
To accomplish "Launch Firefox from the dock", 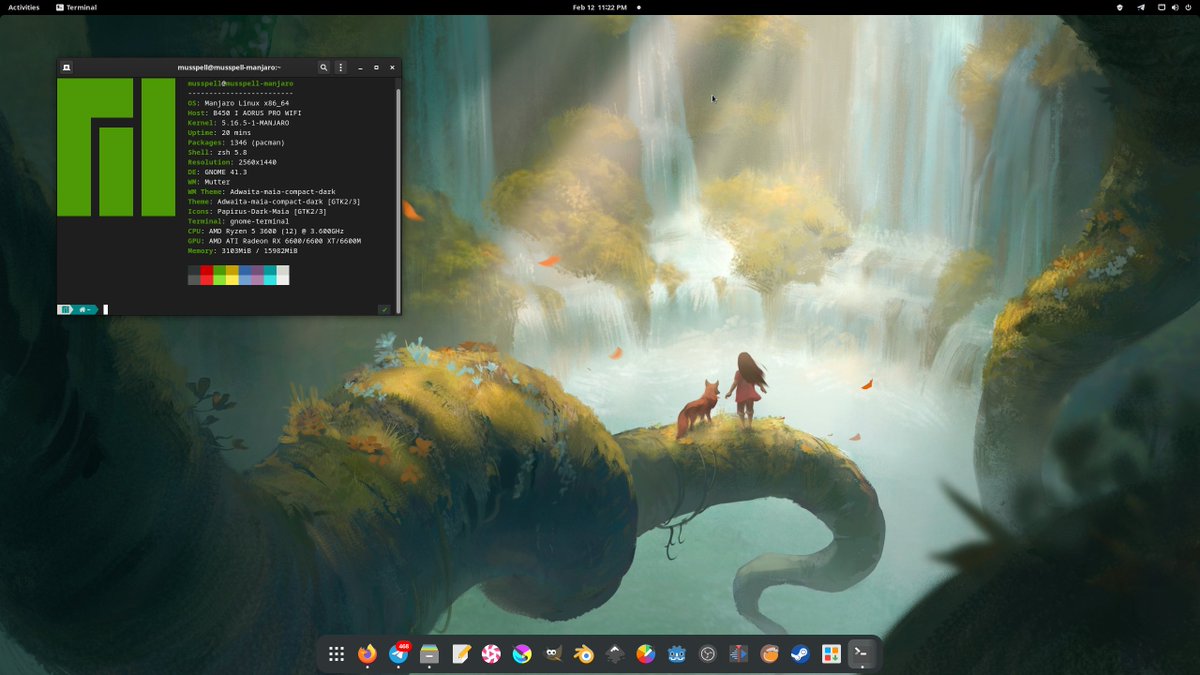I will click(367, 654).
